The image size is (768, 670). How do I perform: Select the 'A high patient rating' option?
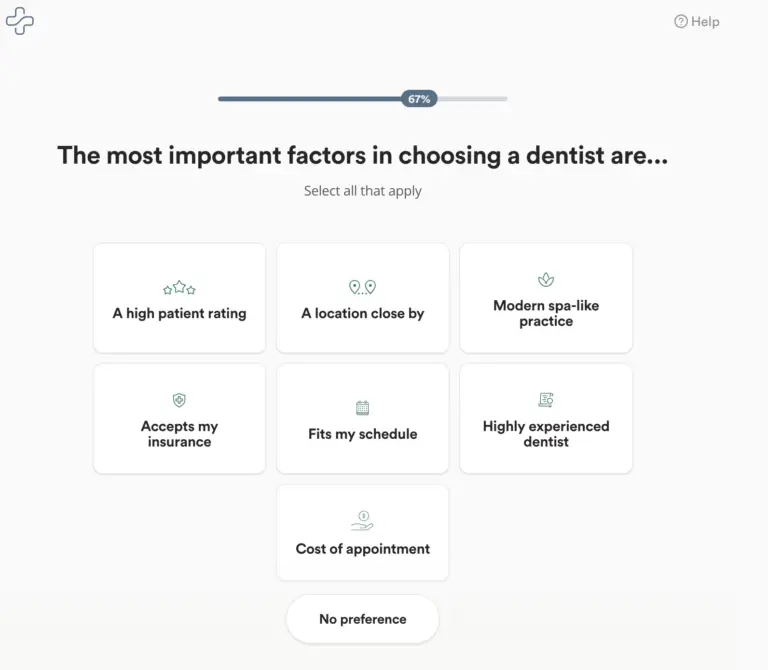pos(179,298)
